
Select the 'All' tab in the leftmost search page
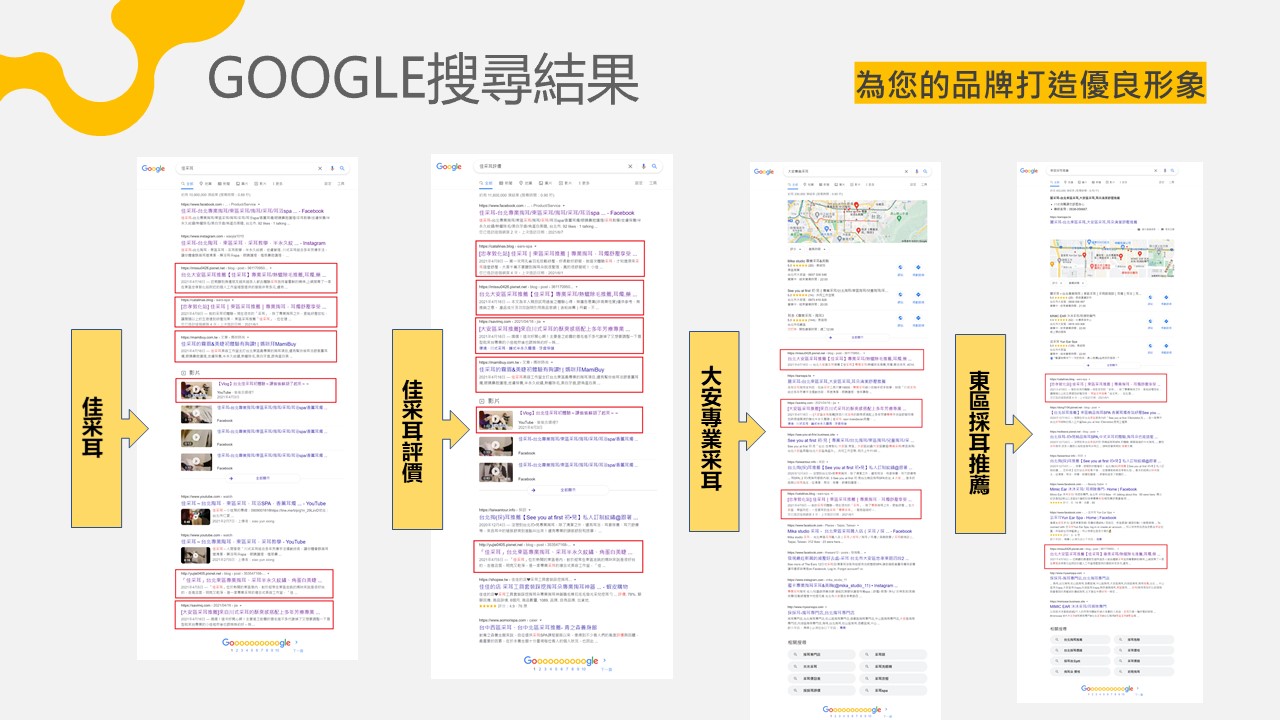pyautogui.click(x=186, y=184)
